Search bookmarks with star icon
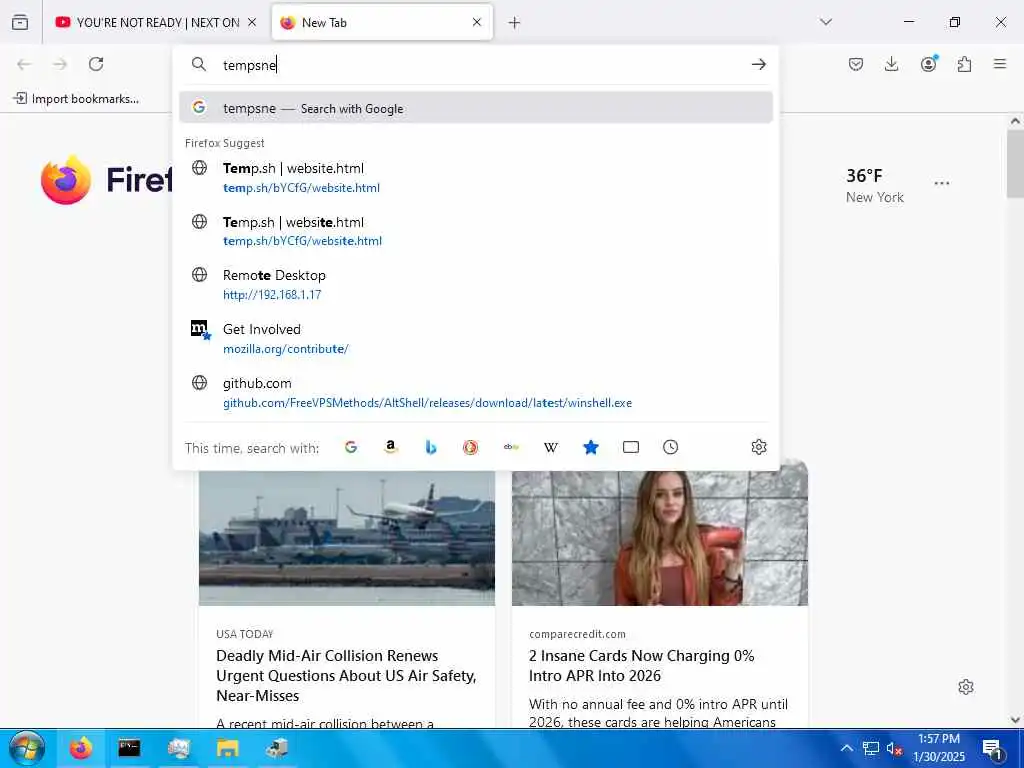The width and height of the screenshot is (1024, 768). 590,447
